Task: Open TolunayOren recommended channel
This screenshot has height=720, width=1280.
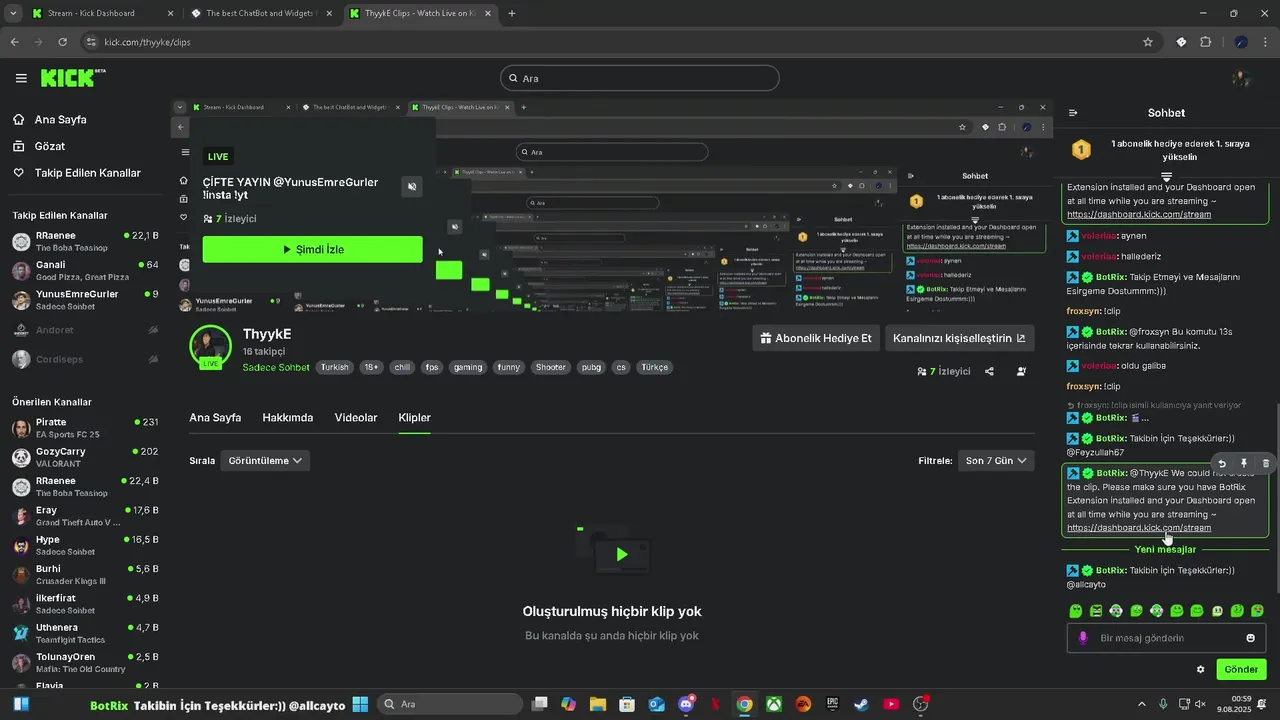Action: pos(86,662)
